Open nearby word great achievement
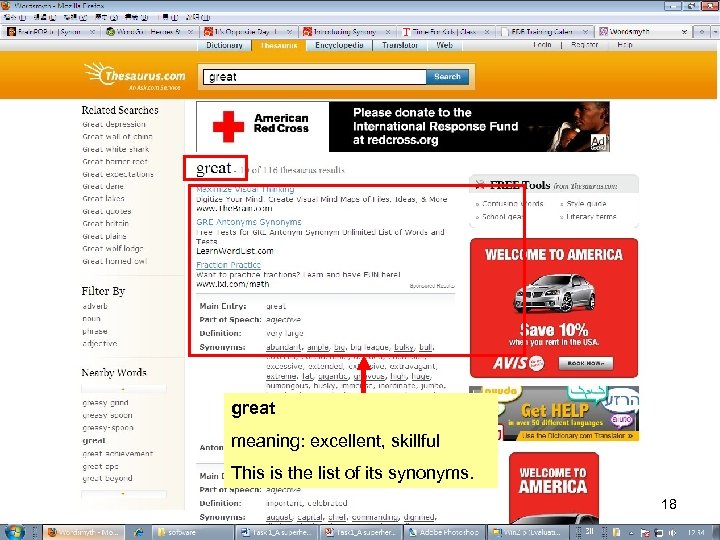720x540 pixels. coord(118,453)
